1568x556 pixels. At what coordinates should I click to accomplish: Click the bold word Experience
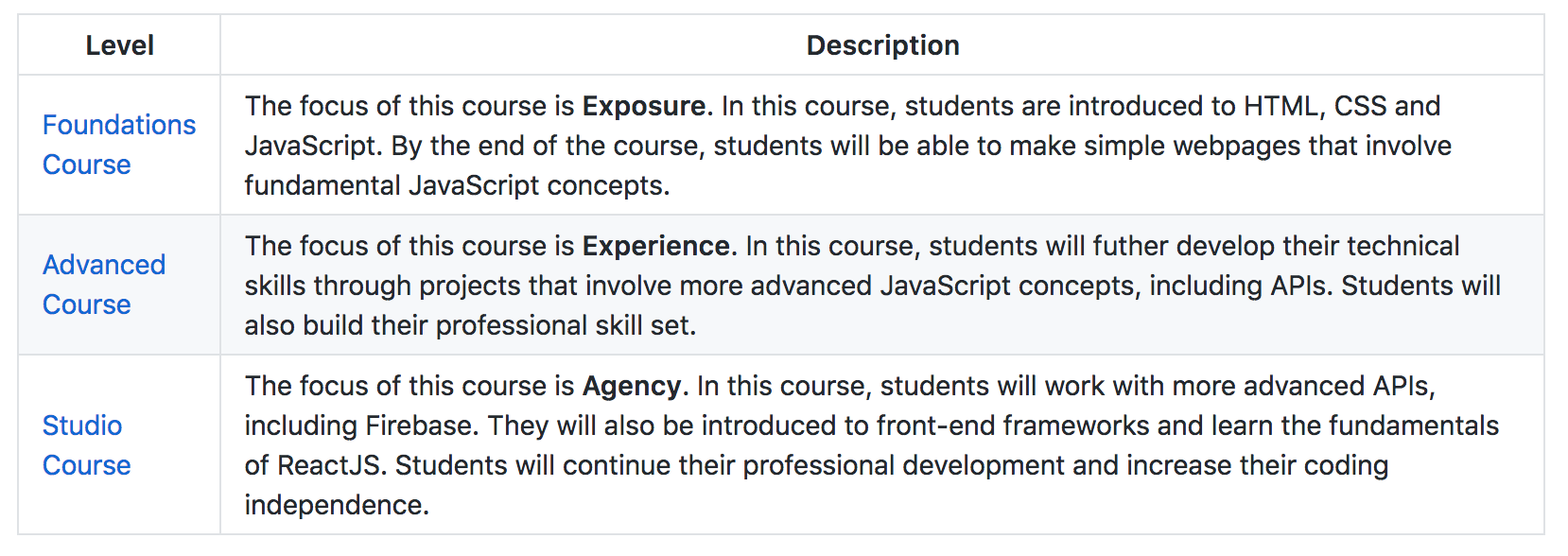[x=656, y=246]
